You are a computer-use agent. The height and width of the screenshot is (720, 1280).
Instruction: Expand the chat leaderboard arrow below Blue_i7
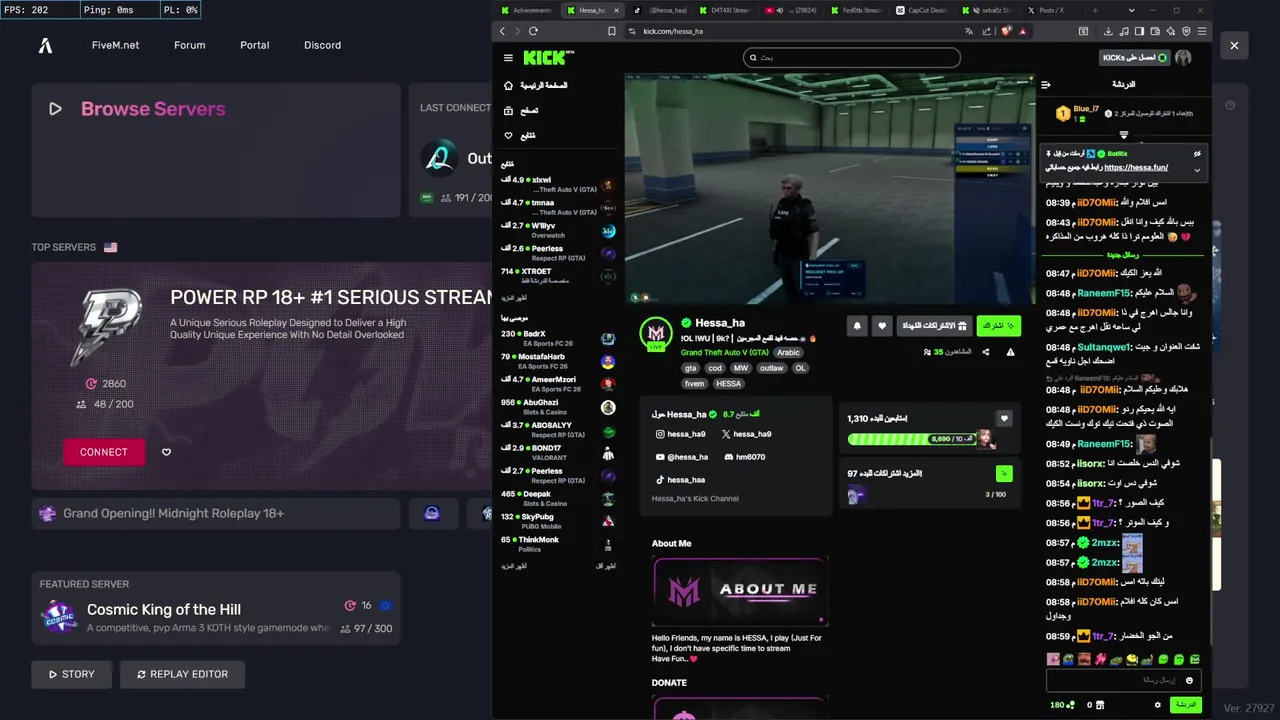1124,135
